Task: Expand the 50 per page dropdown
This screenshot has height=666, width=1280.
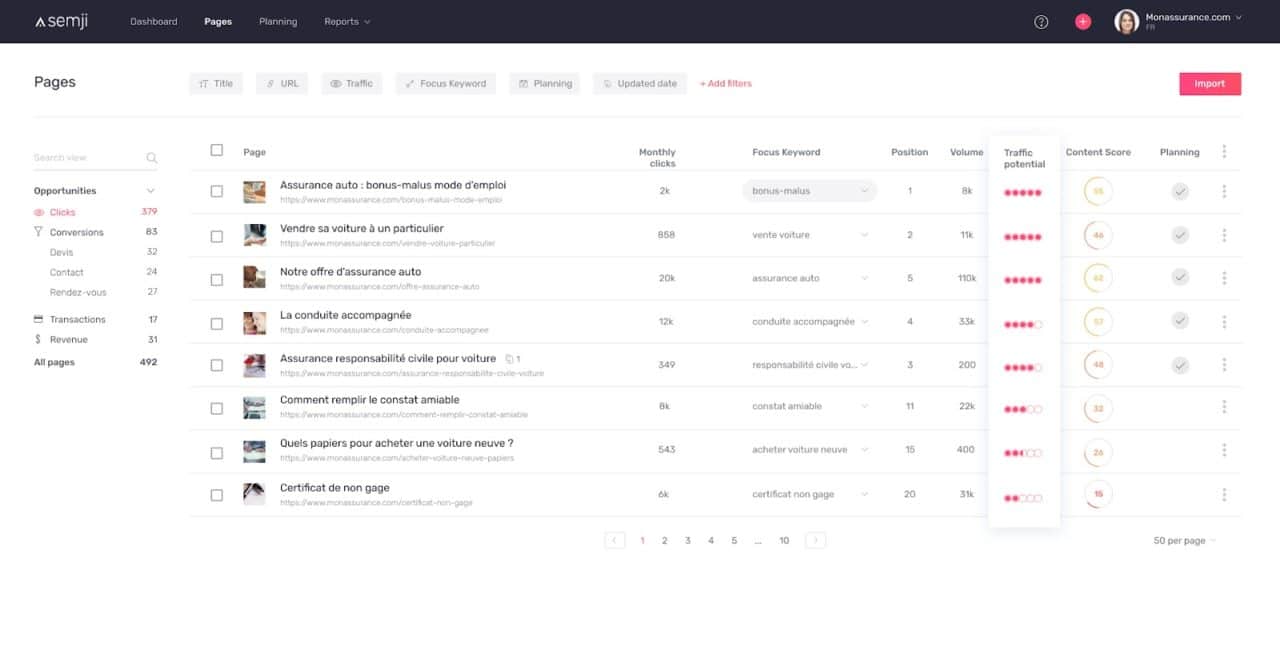Action: click(x=1184, y=541)
